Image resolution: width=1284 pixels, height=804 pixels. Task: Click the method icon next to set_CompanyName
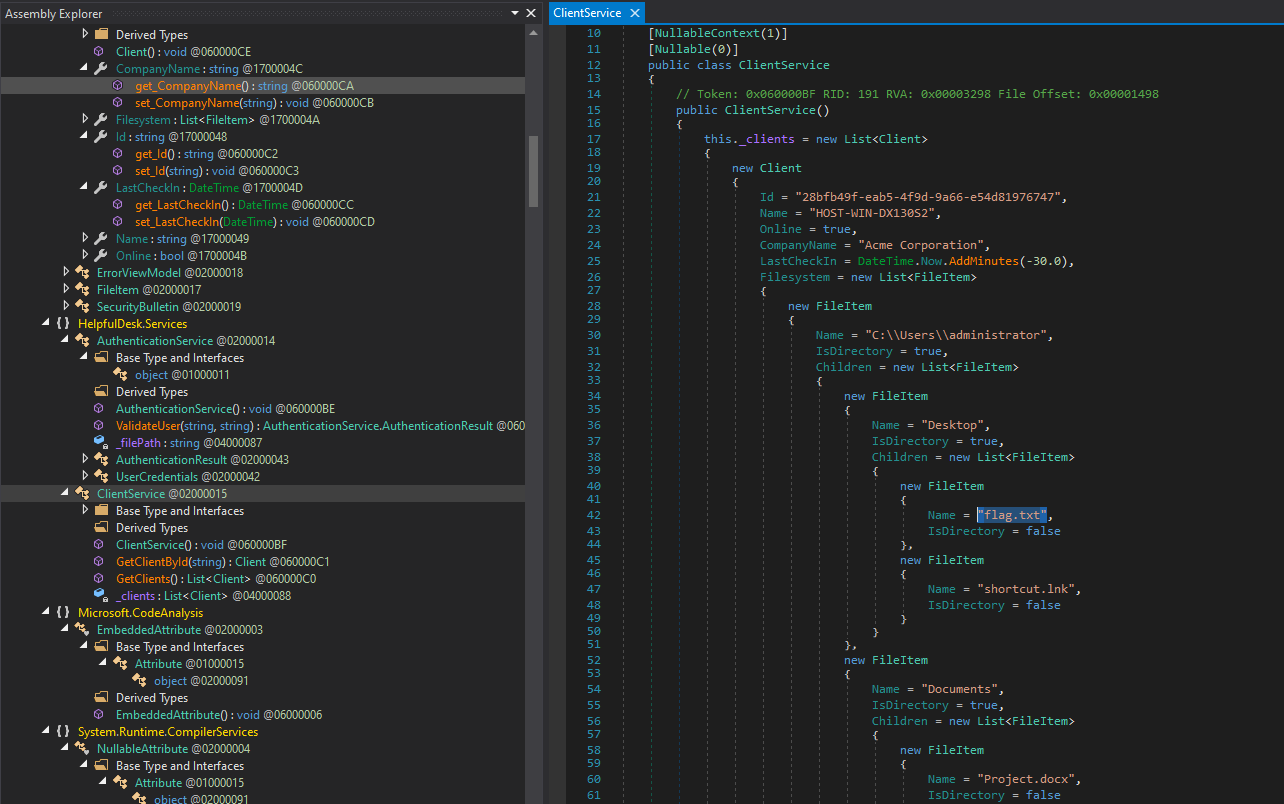(x=118, y=103)
